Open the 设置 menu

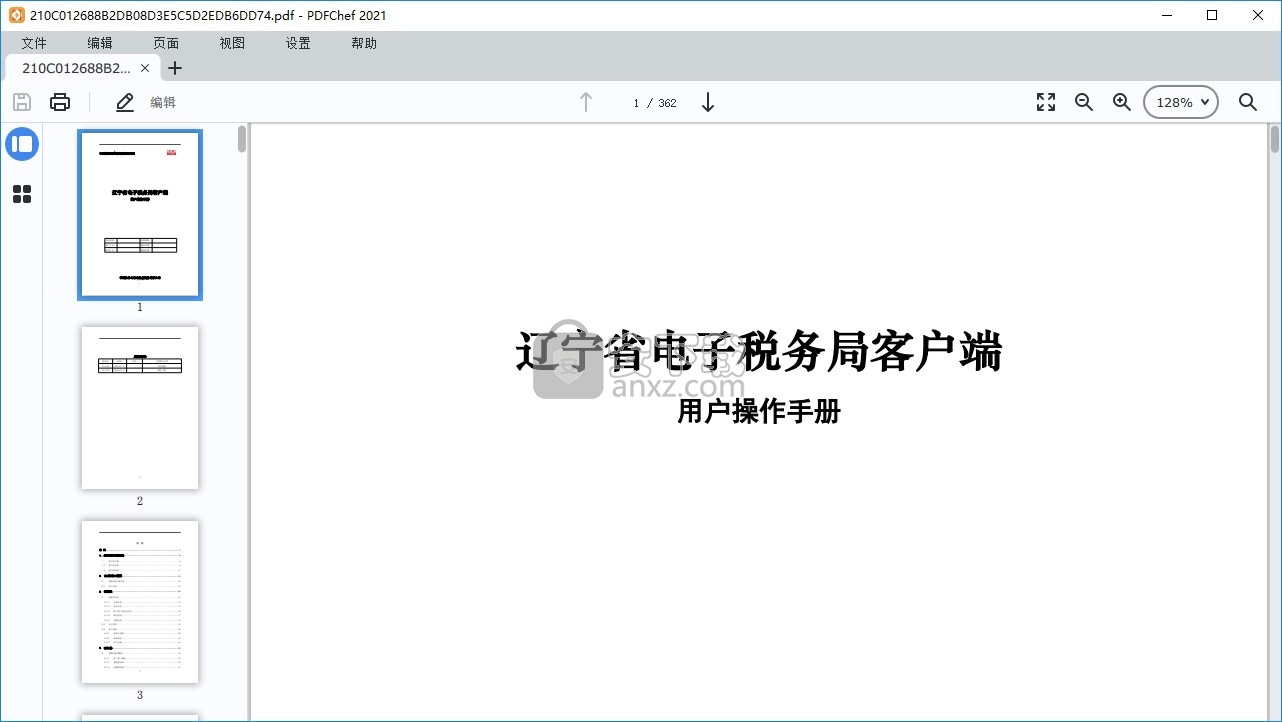click(298, 43)
